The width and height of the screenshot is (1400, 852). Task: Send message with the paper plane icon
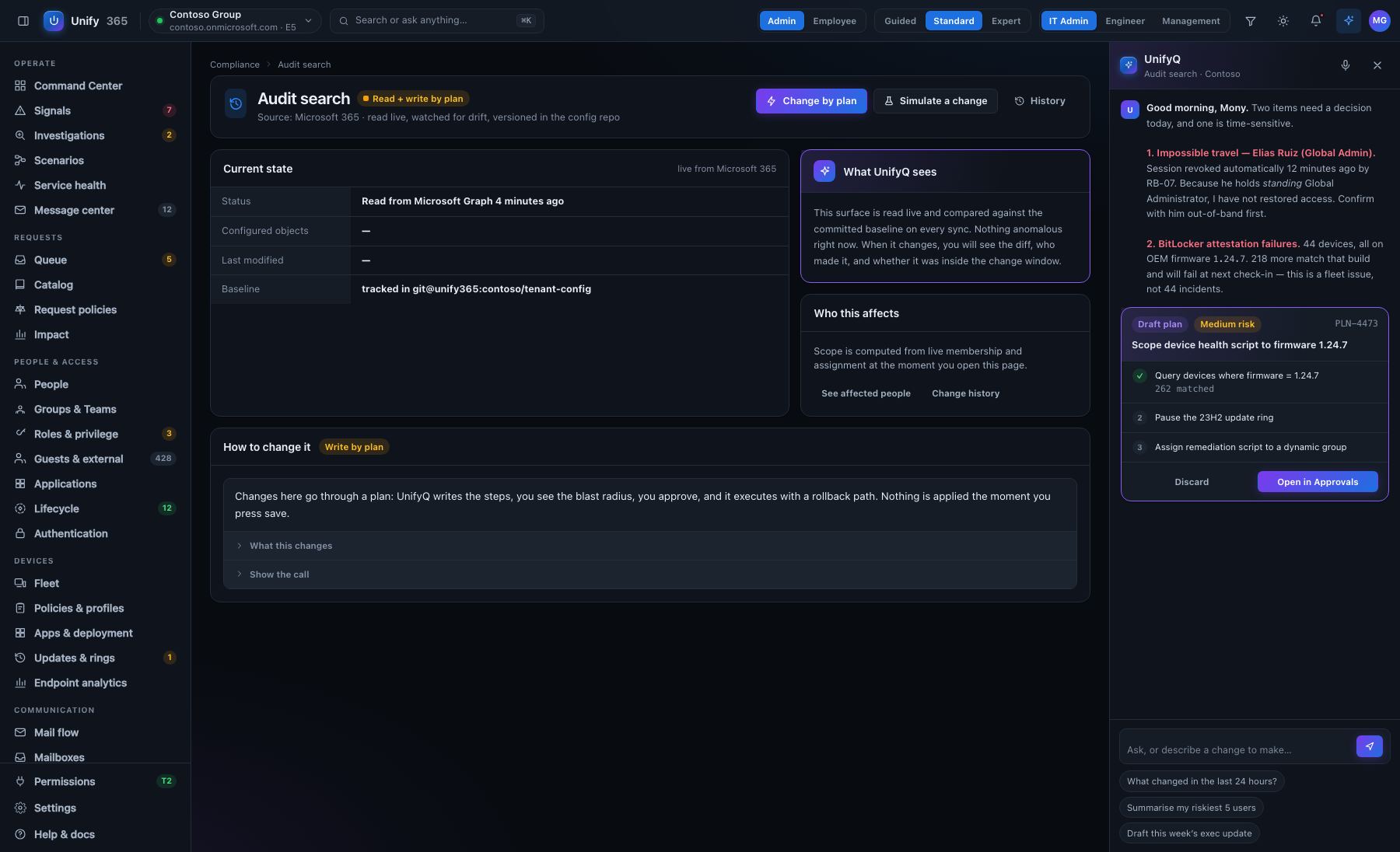pyautogui.click(x=1370, y=746)
